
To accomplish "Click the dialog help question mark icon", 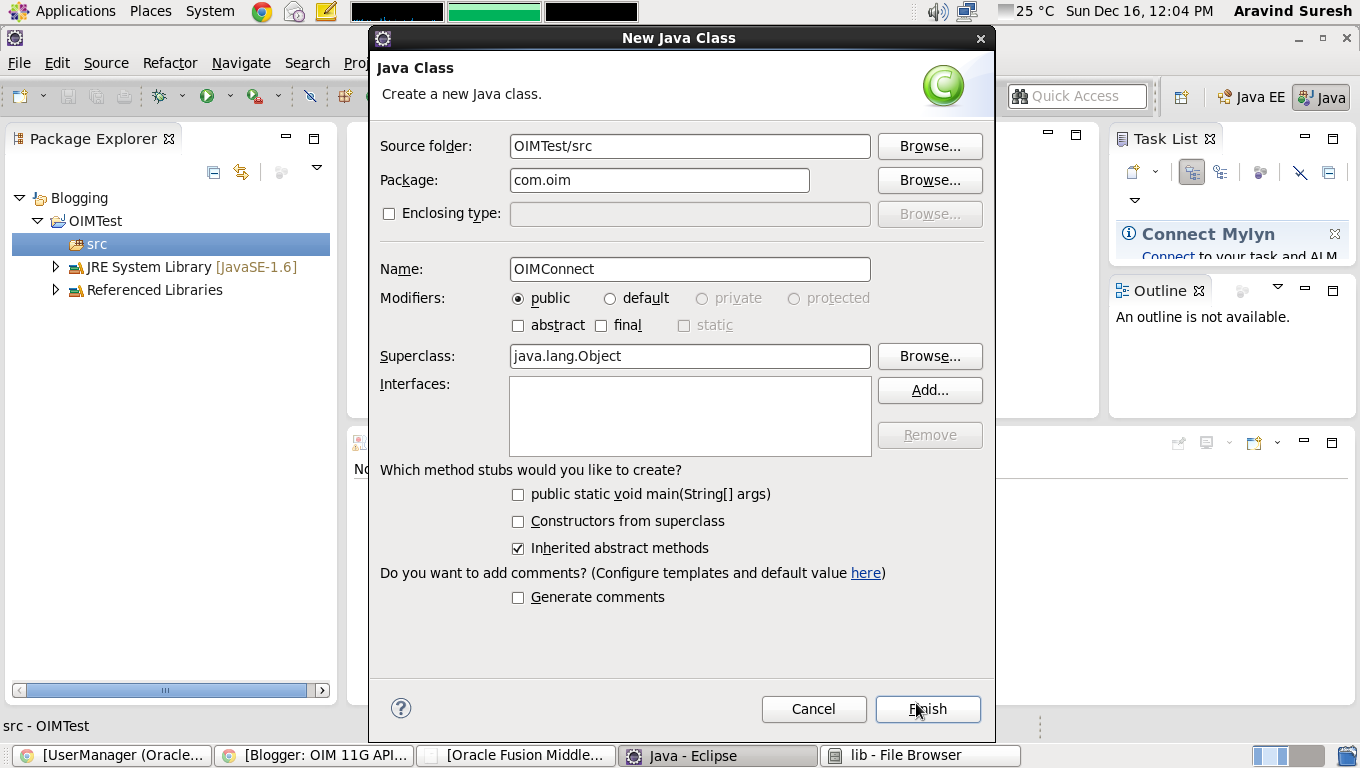I will coord(401,708).
